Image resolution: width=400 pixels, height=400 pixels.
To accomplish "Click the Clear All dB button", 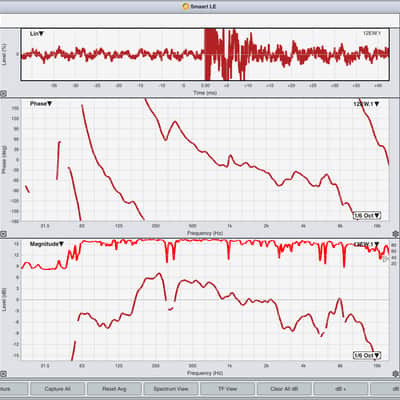I will [x=284, y=389].
